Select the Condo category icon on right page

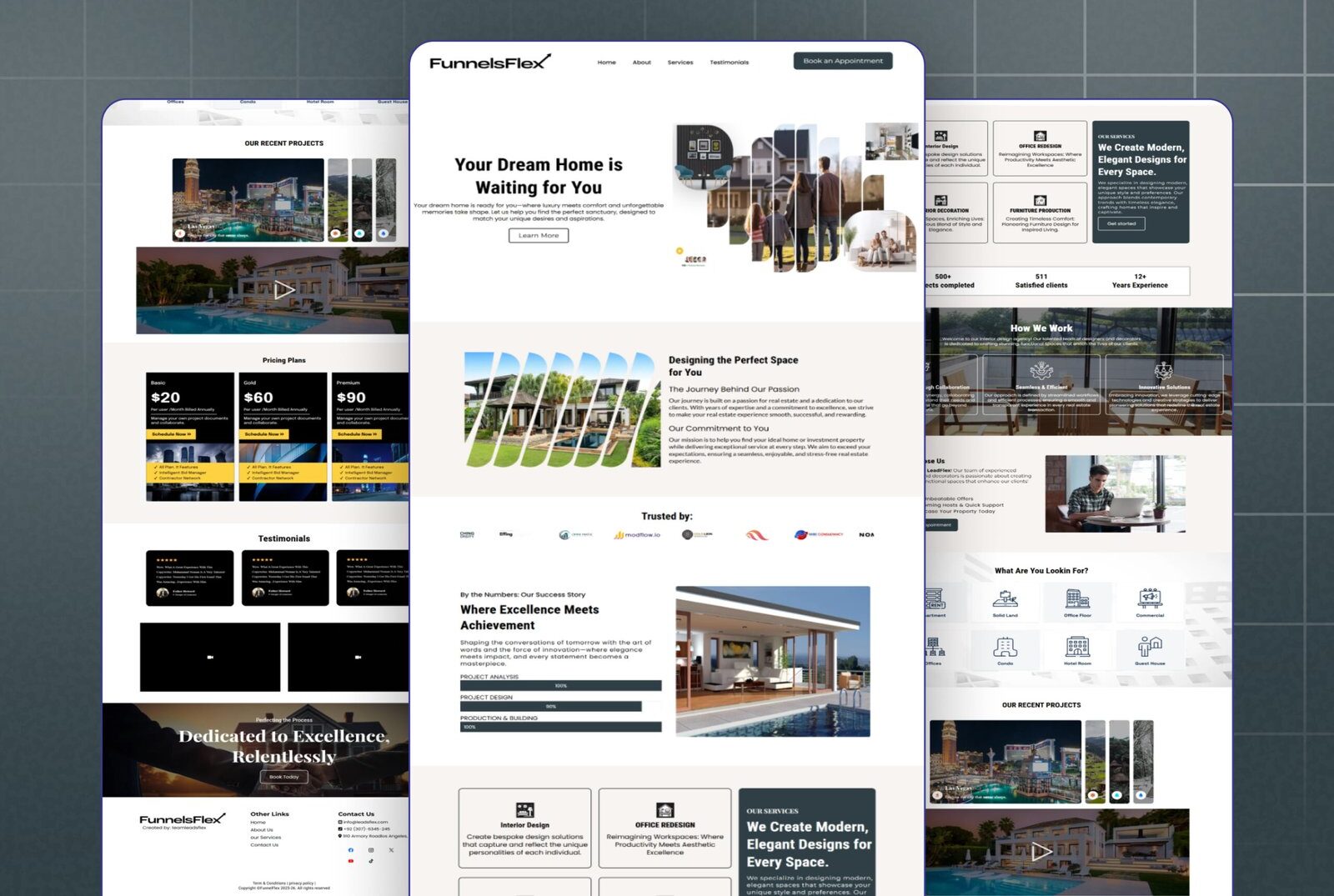click(x=1006, y=647)
